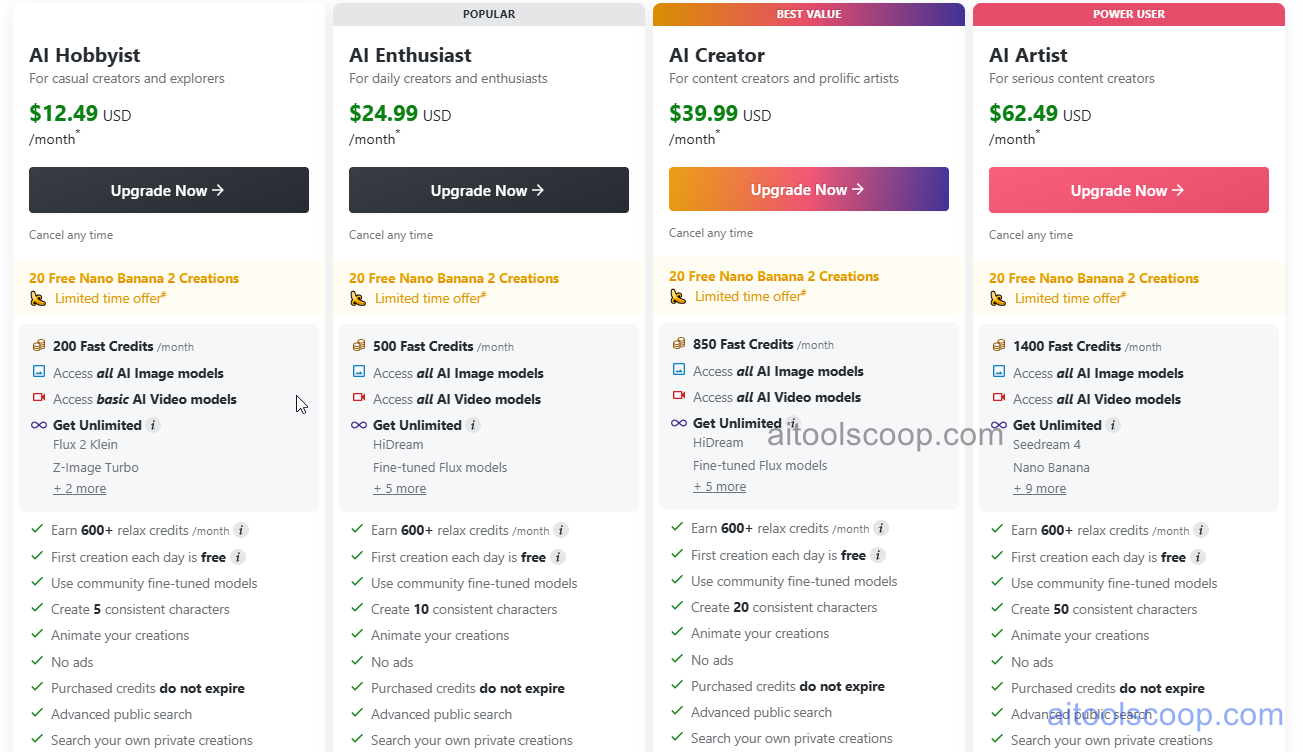Click Upgrade Now for AI Hobbyist
This screenshot has height=752, width=1303.
click(168, 190)
